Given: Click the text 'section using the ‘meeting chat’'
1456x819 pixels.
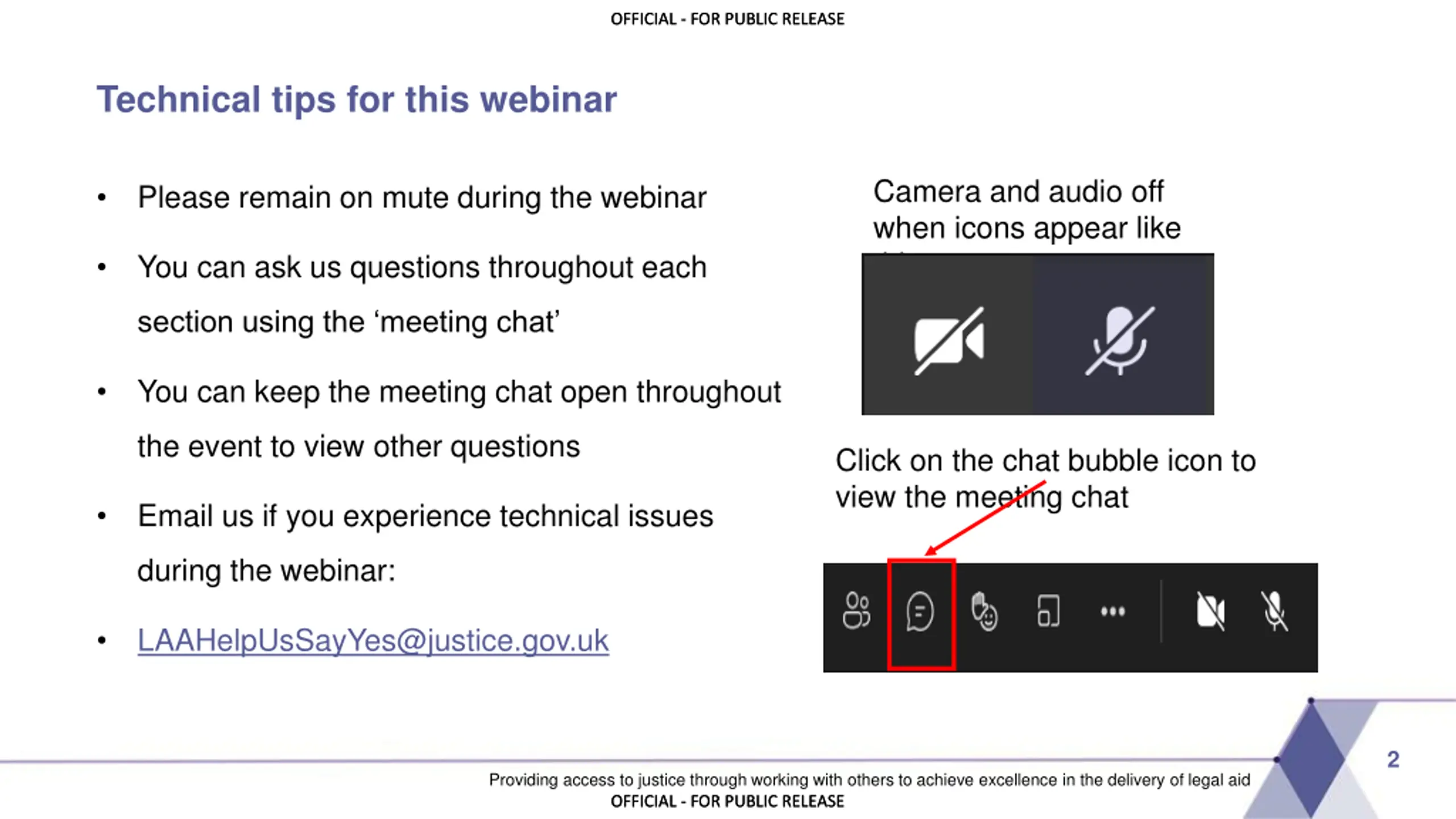Looking at the screenshot, I should coord(349,322).
